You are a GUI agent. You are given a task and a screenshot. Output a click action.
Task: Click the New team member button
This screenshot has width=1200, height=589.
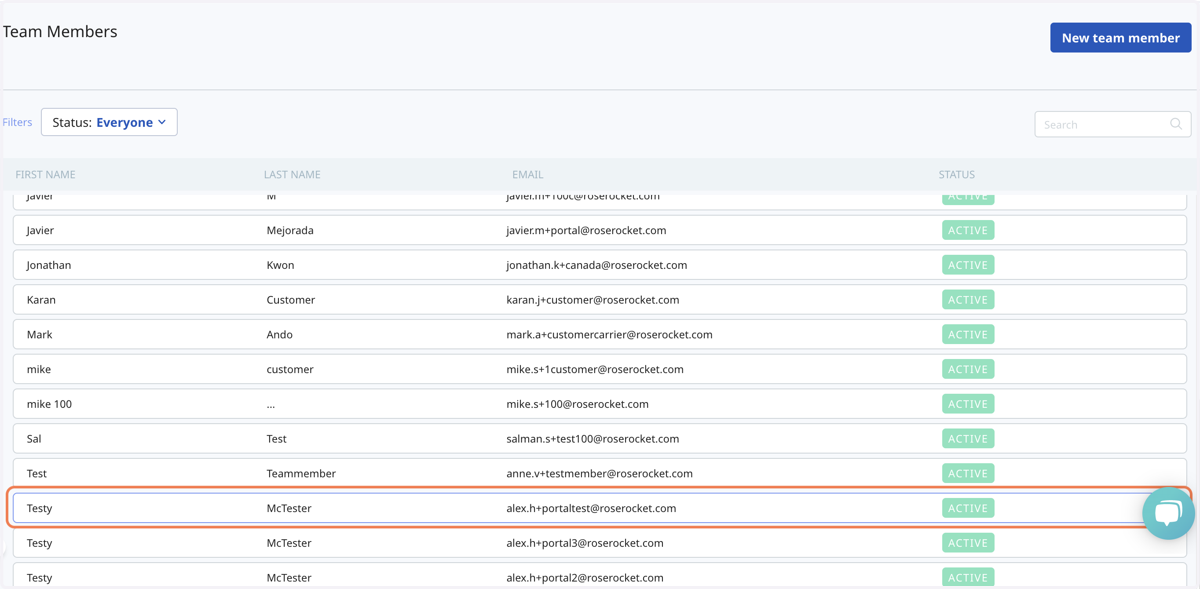click(1120, 38)
